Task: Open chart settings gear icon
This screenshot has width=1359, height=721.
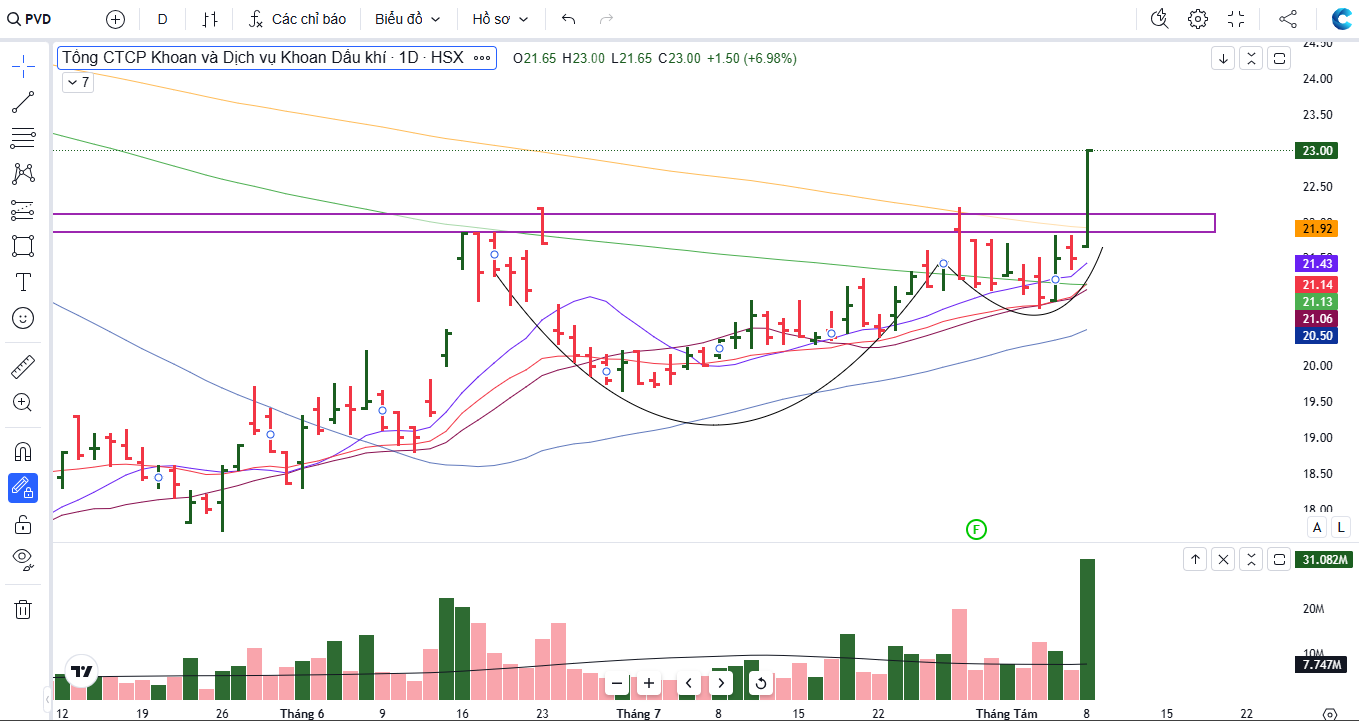Action: [1198, 19]
